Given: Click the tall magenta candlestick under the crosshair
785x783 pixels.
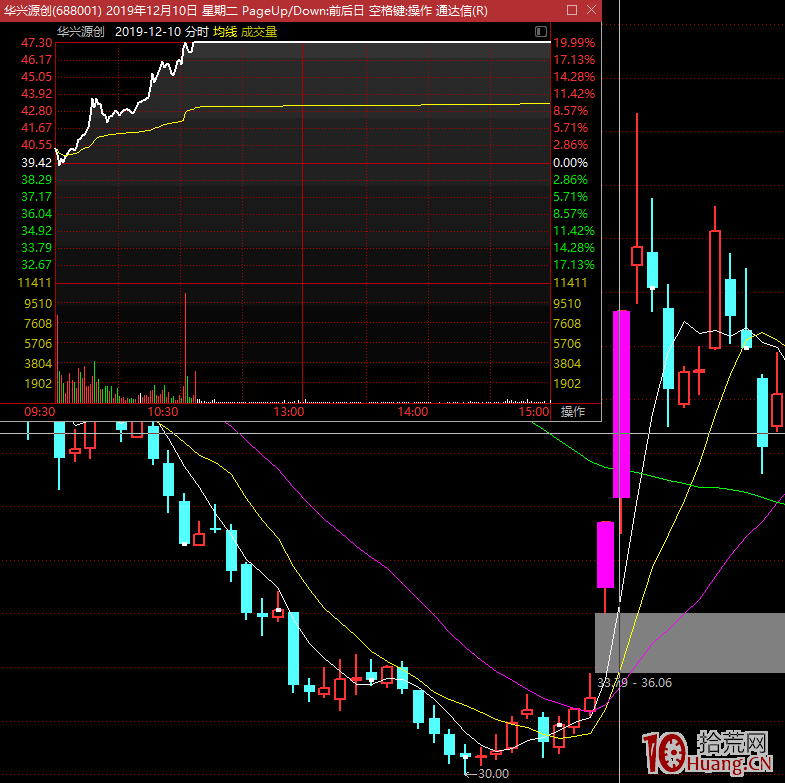Looking at the screenshot, I should click(x=621, y=404).
